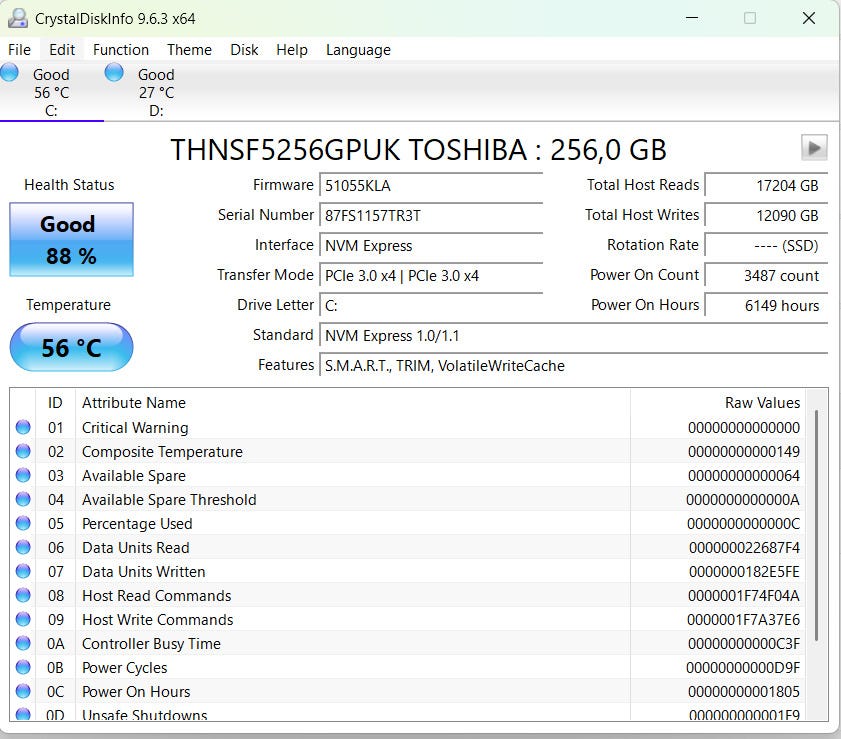This screenshot has width=841, height=739.
Task: Open the Disk menu
Action: (x=244, y=50)
